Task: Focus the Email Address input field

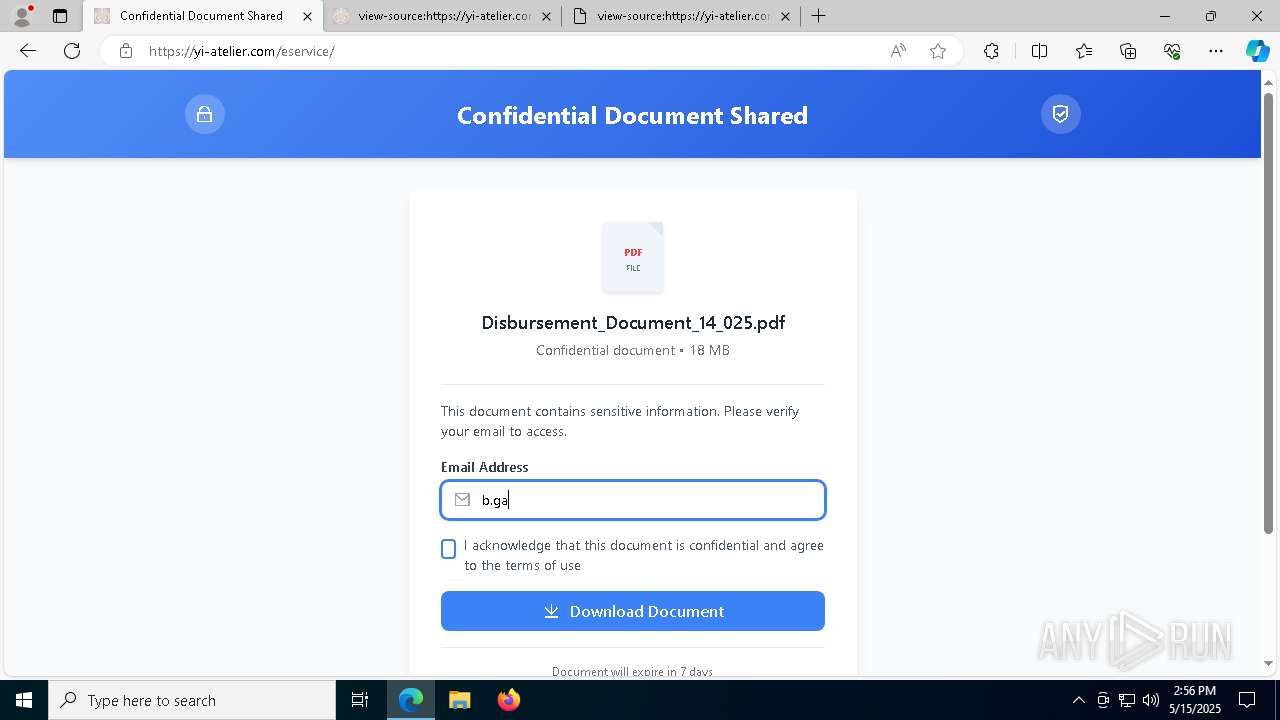Action: [633, 500]
